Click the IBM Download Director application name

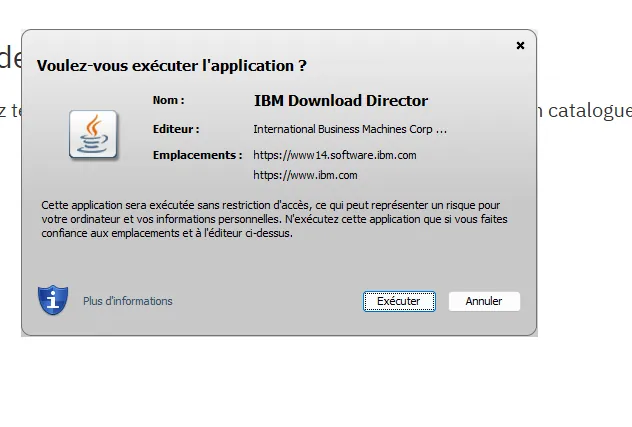tap(341, 101)
